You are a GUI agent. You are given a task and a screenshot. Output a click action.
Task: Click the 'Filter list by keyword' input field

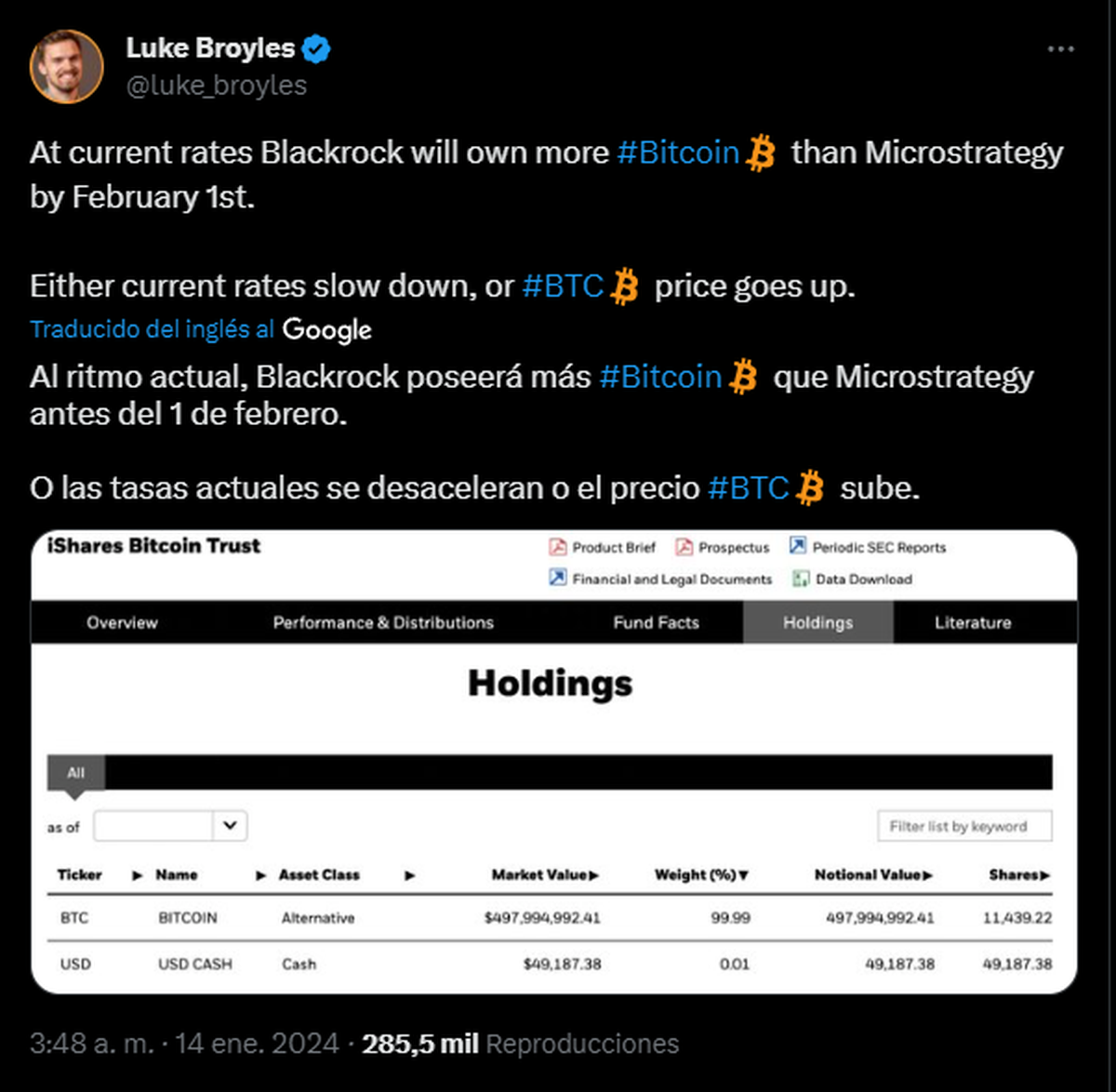point(964,826)
